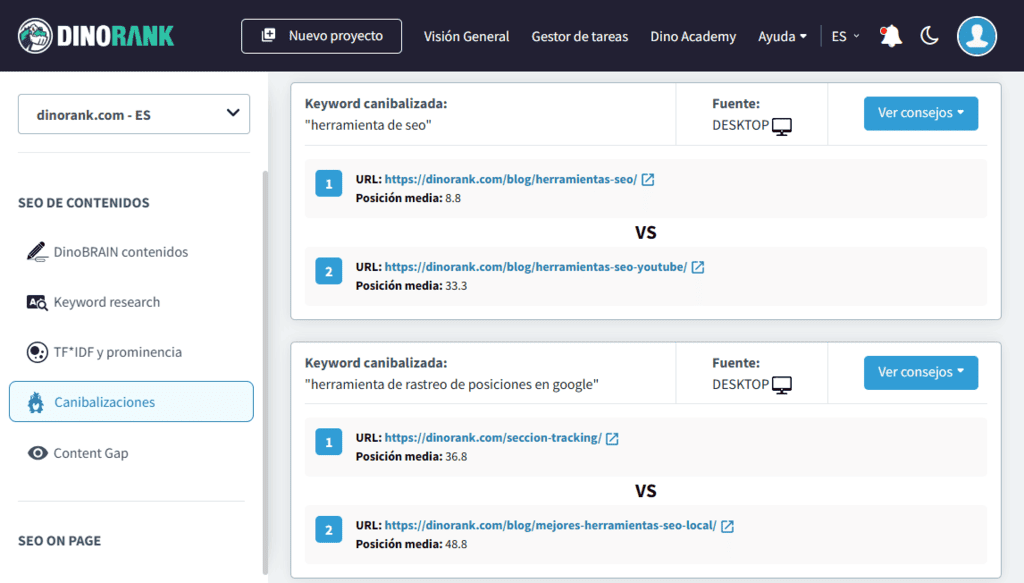Screen dimensions: 1024x583
Task: Click "Posición media: 48.8" text
Action: click(411, 544)
